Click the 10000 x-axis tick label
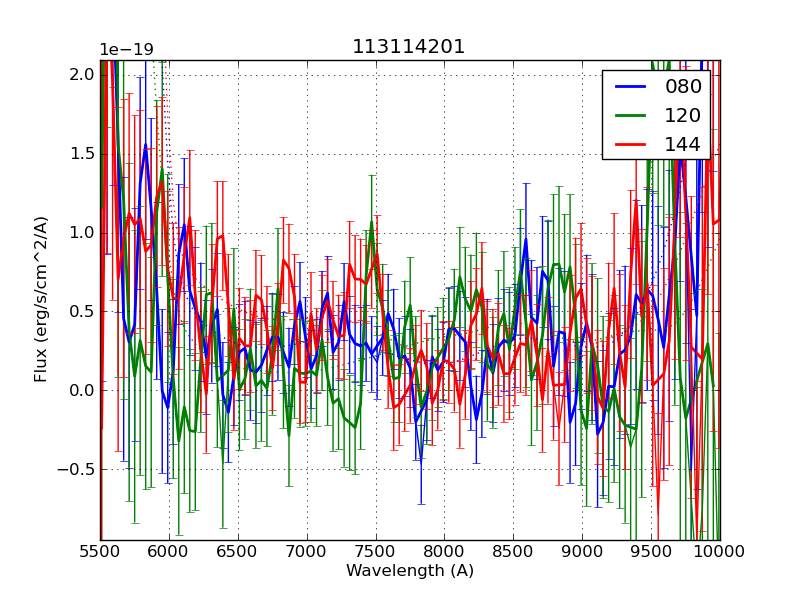The image size is (800, 600). coord(720,551)
